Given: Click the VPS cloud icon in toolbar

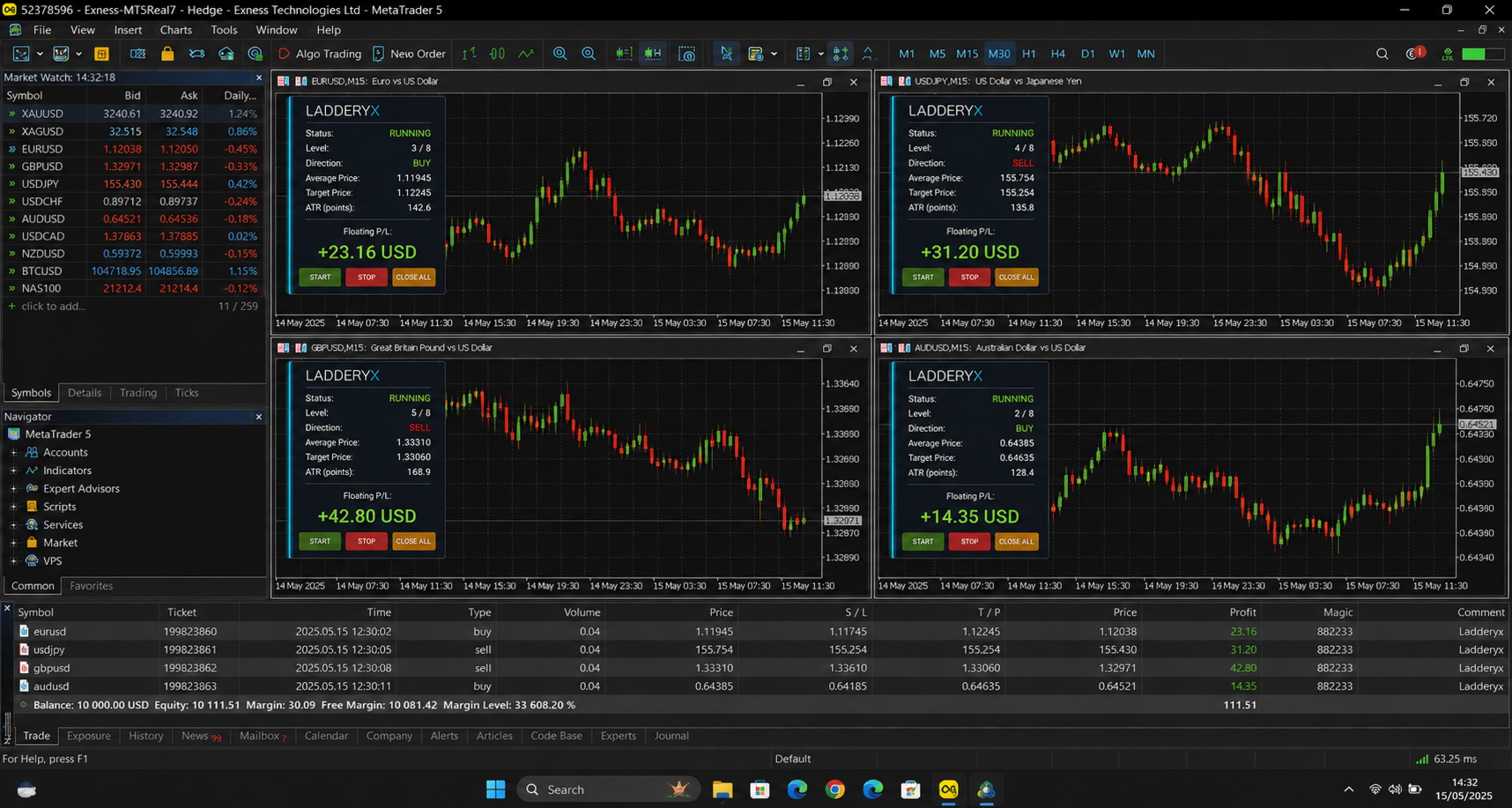Looking at the screenshot, I should pyautogui.click(x=226, y=54).
